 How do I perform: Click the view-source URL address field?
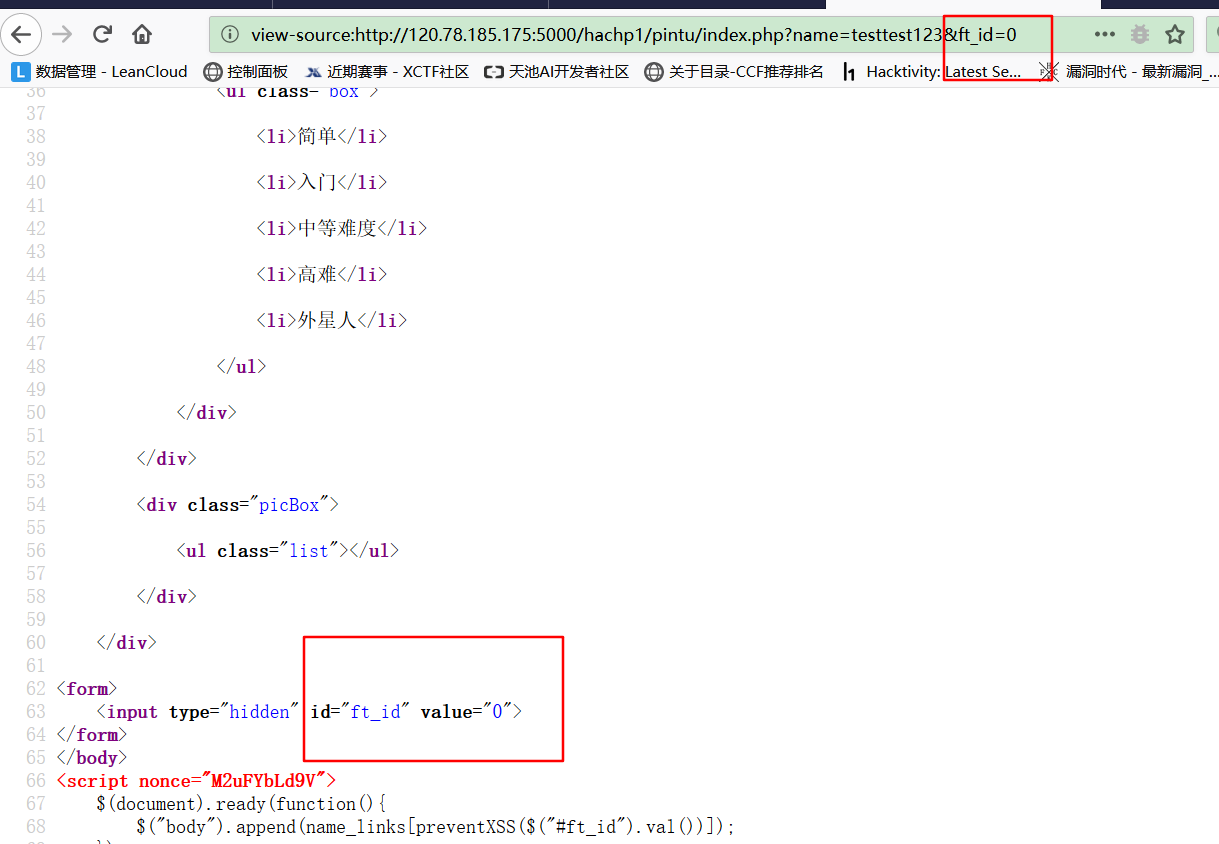pyautogui.click(x=600, y=35)
